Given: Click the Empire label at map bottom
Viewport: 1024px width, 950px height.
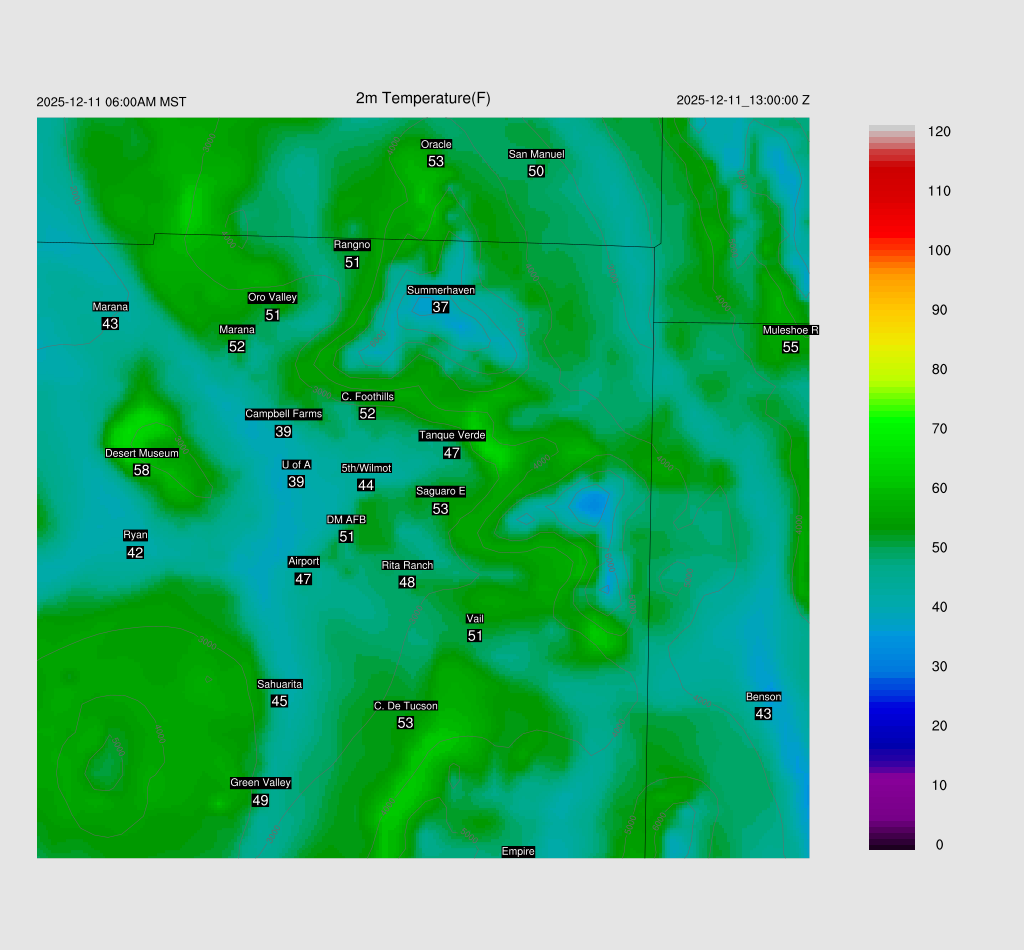Looking at the screenshot, I should tap(518, 851).
